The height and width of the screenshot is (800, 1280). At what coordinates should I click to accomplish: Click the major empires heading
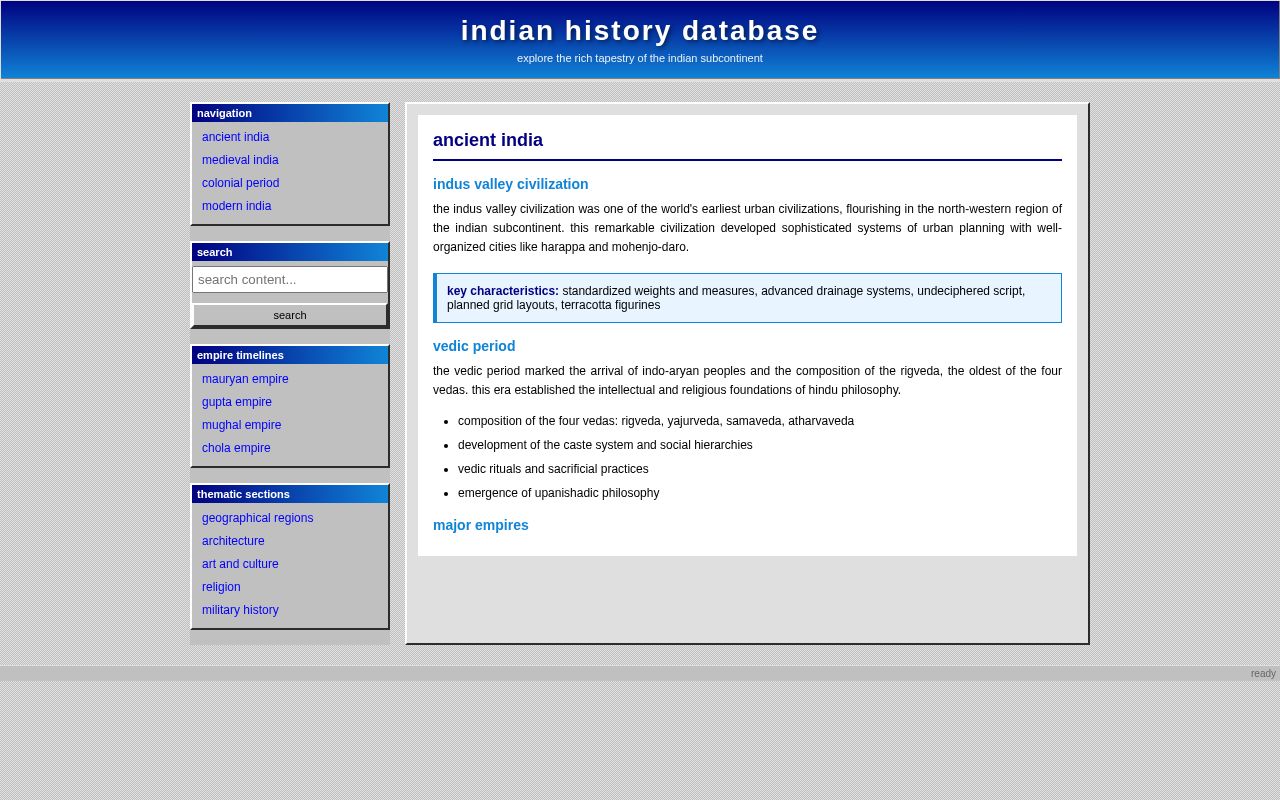tap(481, 525)
